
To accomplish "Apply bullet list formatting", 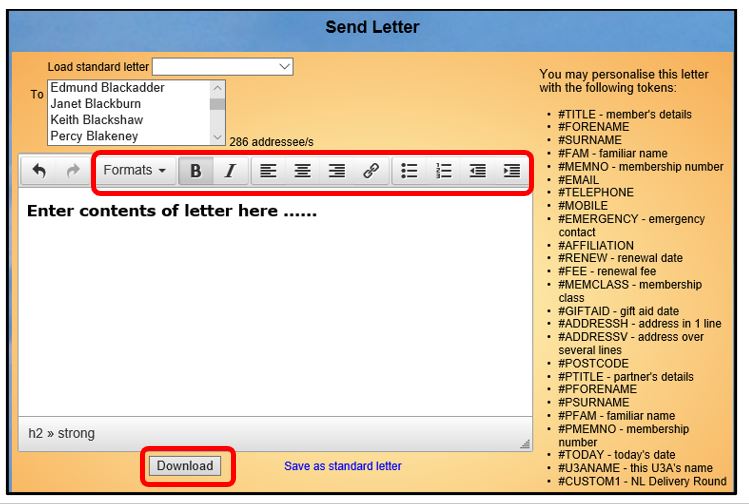I will (x=409, y=171).
